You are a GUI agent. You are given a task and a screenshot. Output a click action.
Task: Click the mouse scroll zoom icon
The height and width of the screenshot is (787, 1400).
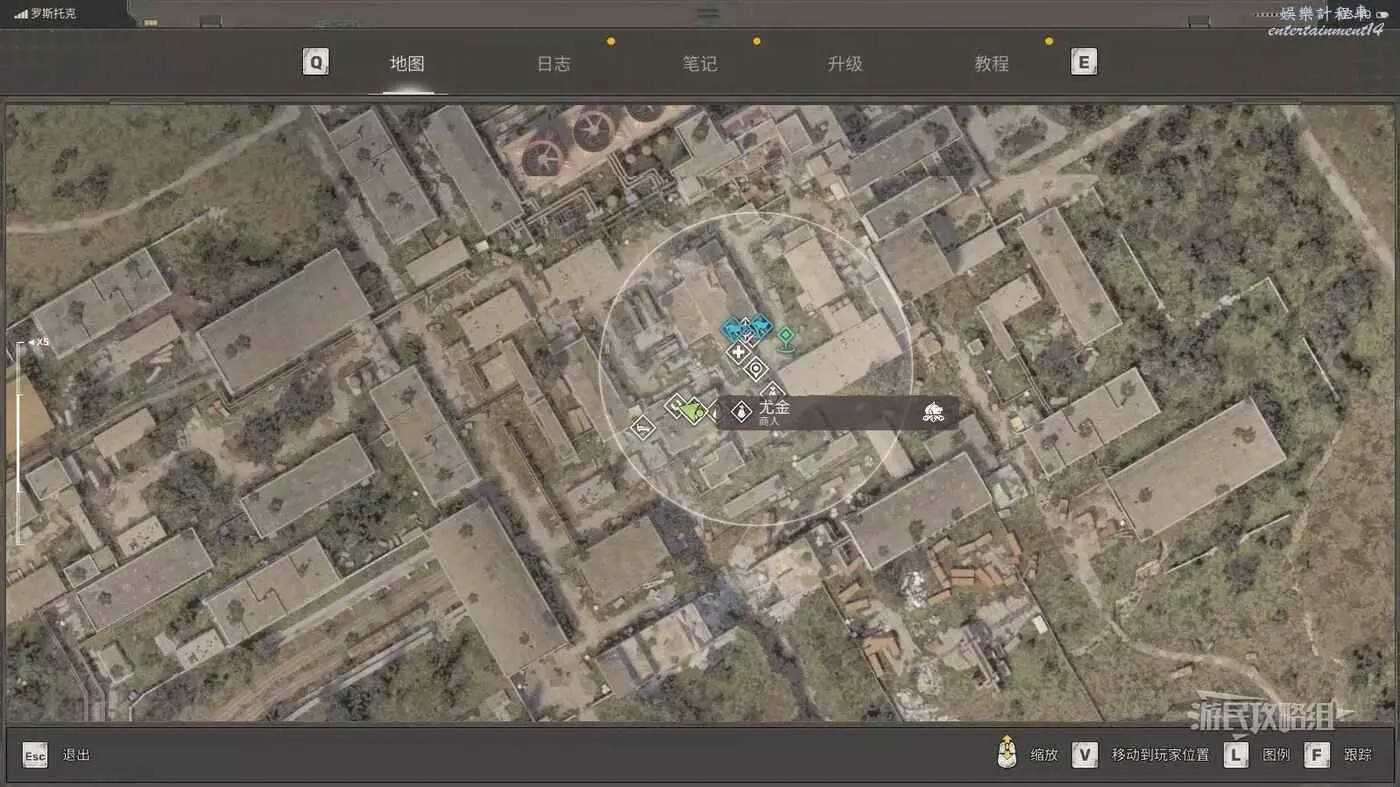point(1007,754)
